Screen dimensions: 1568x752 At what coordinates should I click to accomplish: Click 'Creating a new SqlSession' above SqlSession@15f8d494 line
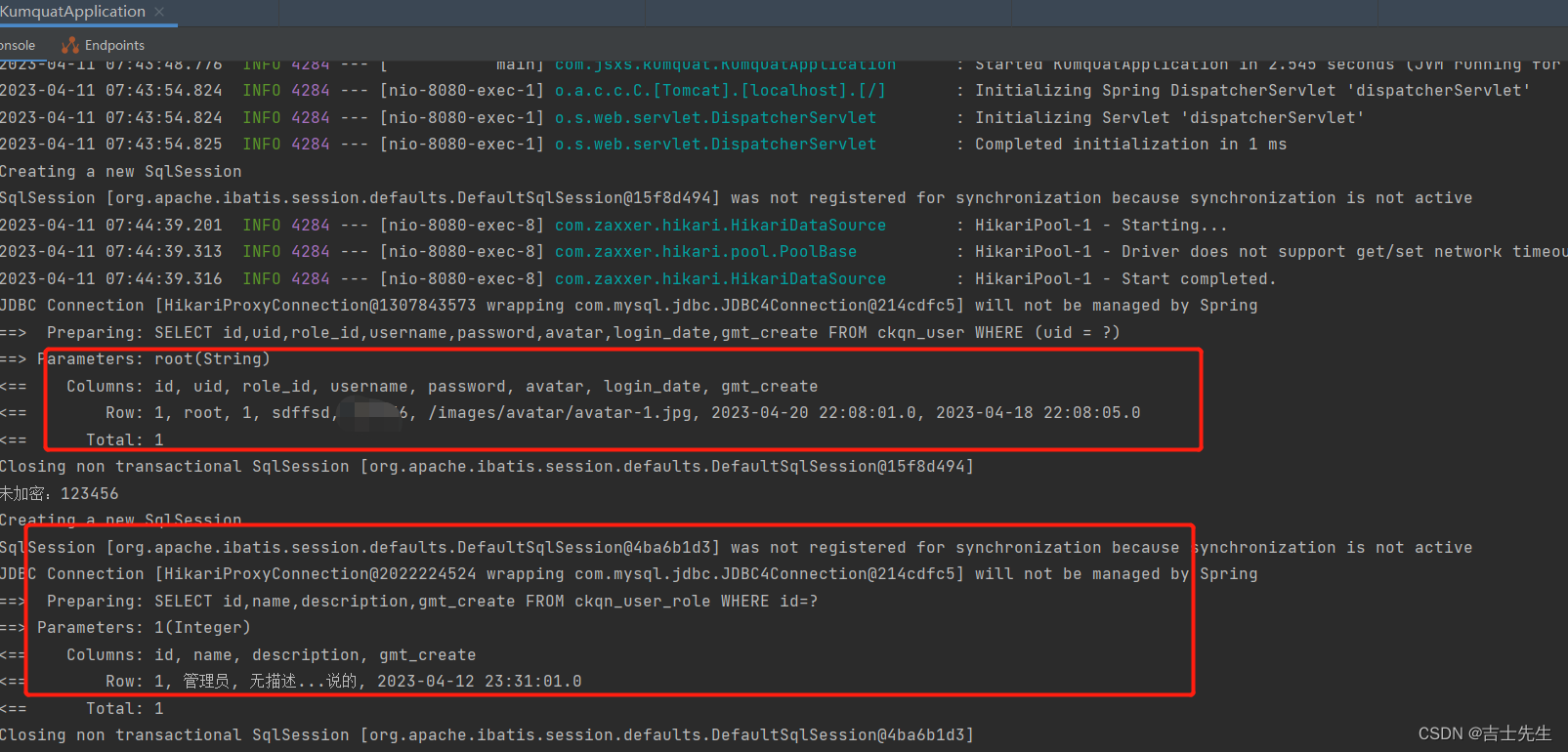click(x=120, y=171)
